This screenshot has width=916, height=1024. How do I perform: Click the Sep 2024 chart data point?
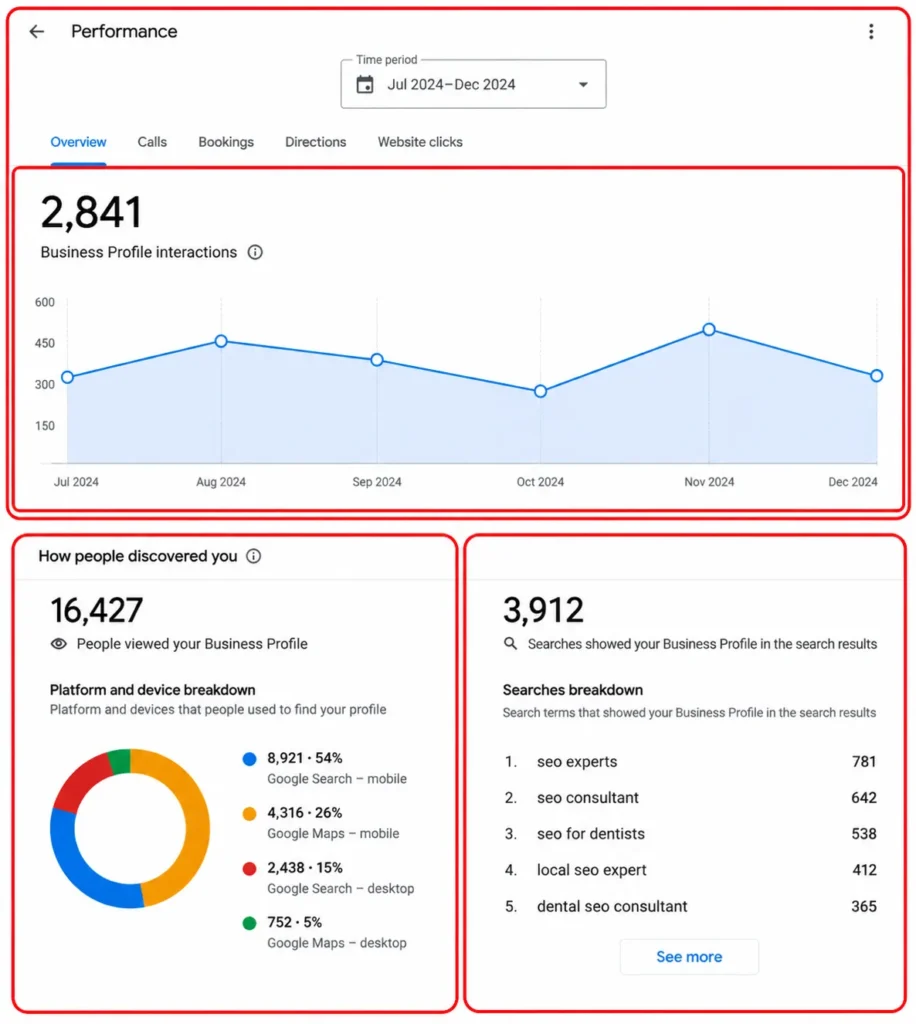coord(377,360)
